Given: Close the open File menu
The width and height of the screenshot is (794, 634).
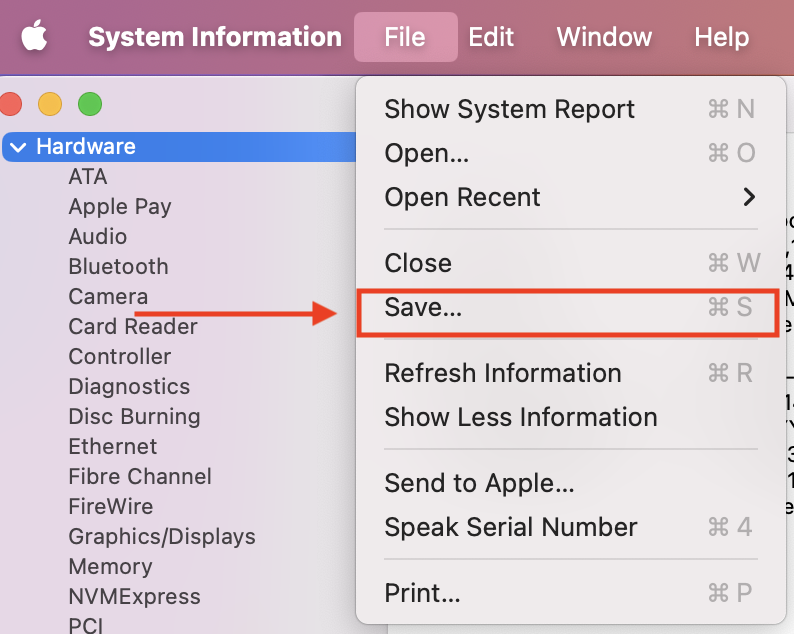Looking at the screenshot, I should click(405, 37).
